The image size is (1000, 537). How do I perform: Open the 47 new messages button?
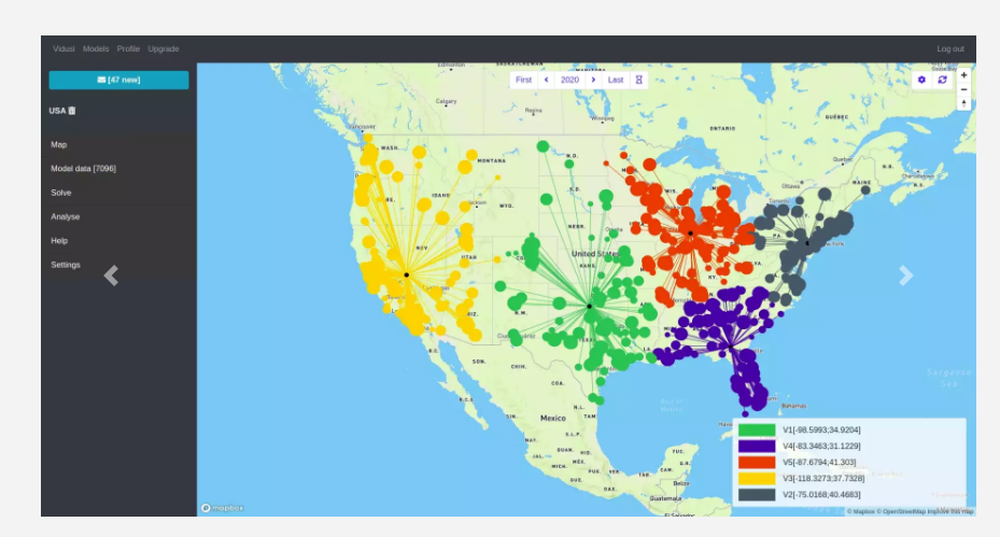(x=119, y=80)
